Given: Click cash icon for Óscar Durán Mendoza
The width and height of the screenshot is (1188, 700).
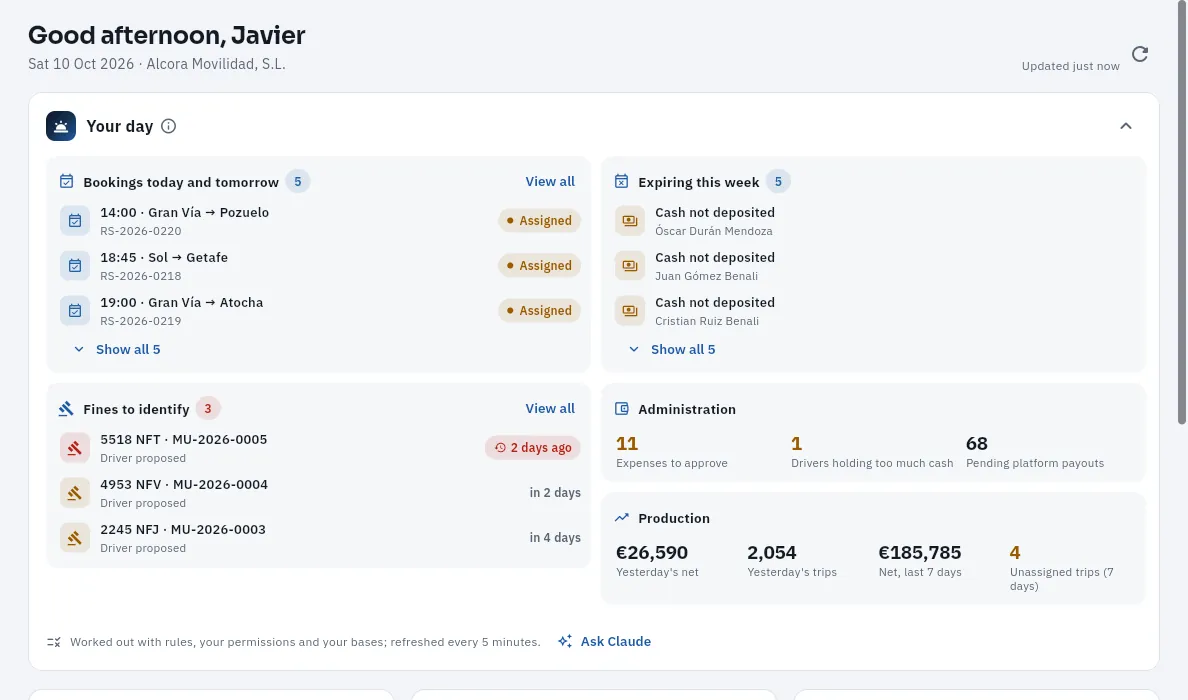Looking at the screenshot, I should click(x=630, y=220).
